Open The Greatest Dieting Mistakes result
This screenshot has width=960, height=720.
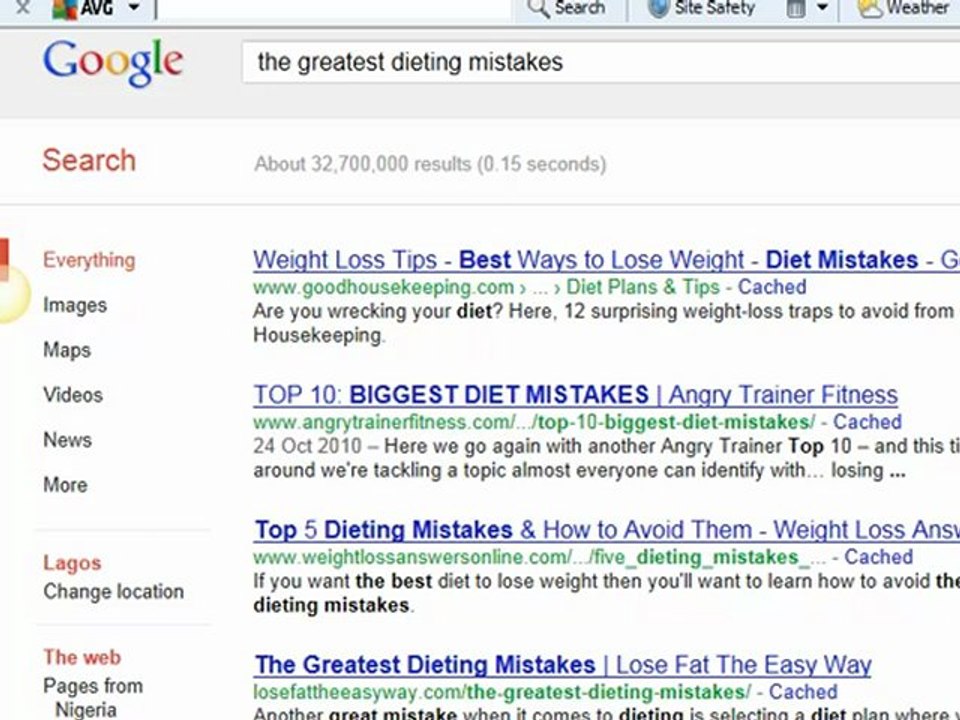click(563, 665)
